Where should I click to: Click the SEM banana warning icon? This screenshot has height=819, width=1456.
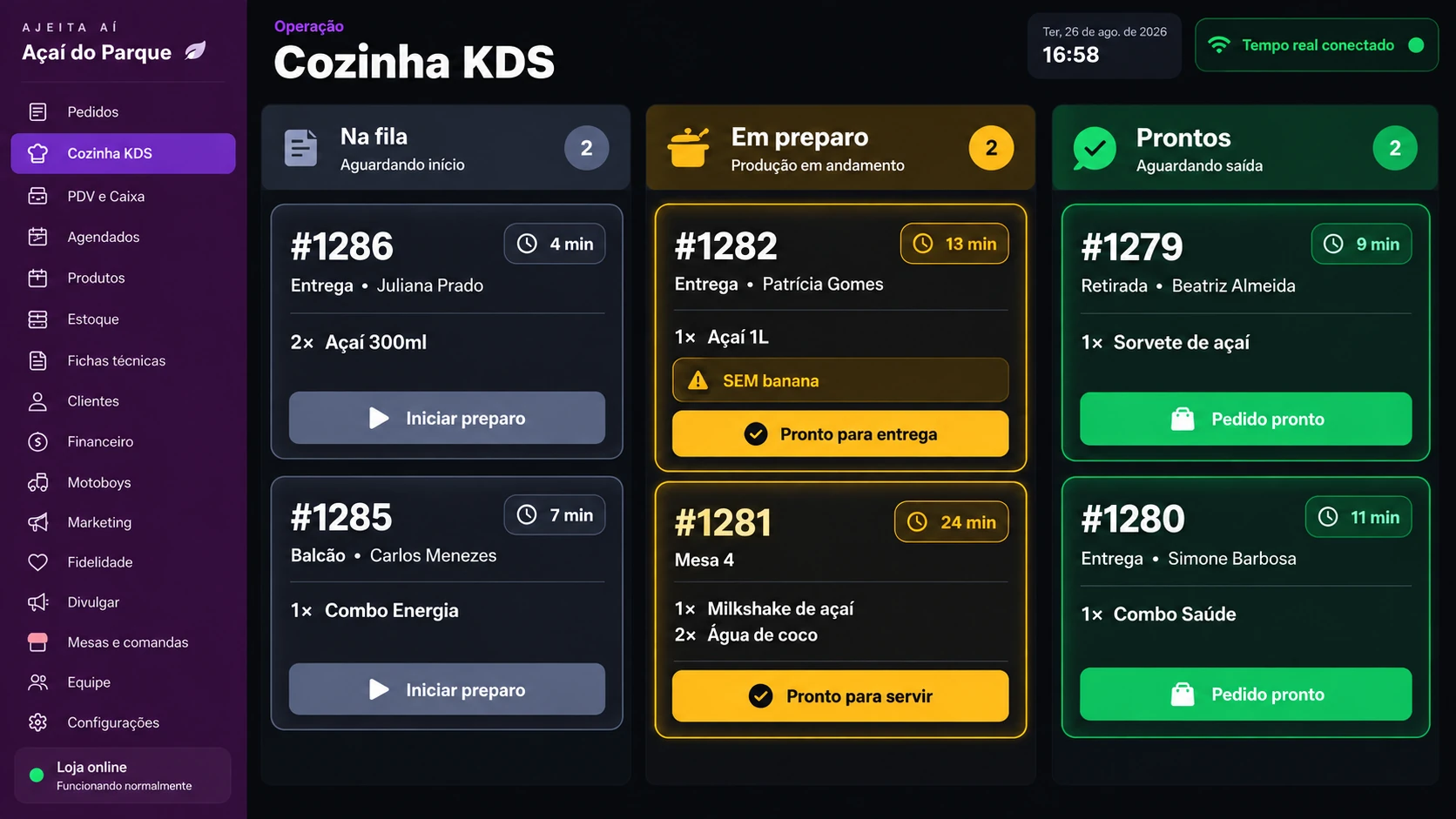point(698,380)
